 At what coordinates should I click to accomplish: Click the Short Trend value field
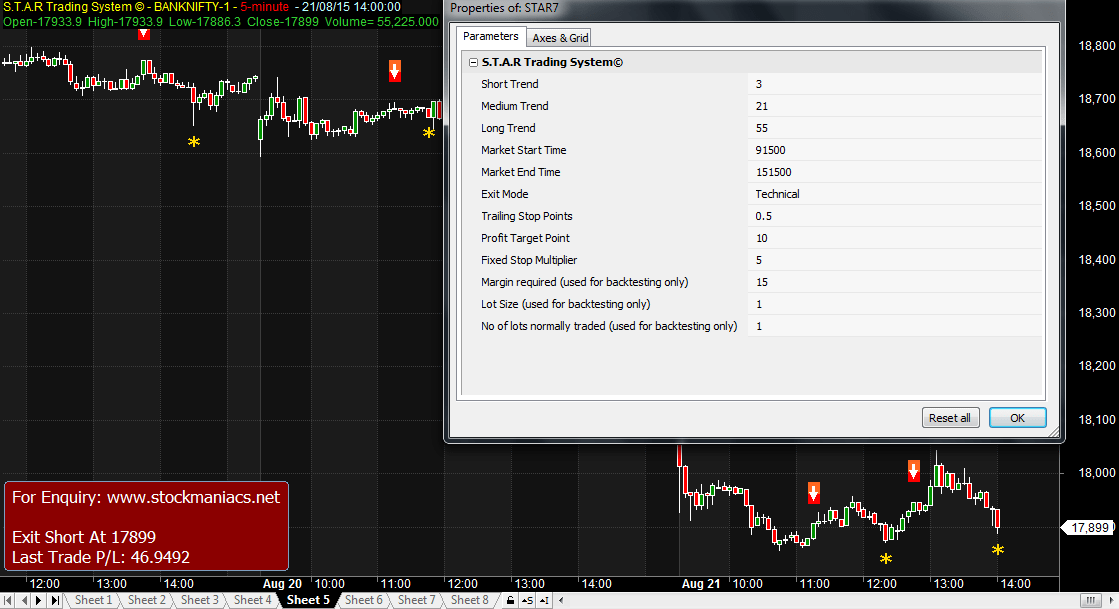[x=895, y=84]
